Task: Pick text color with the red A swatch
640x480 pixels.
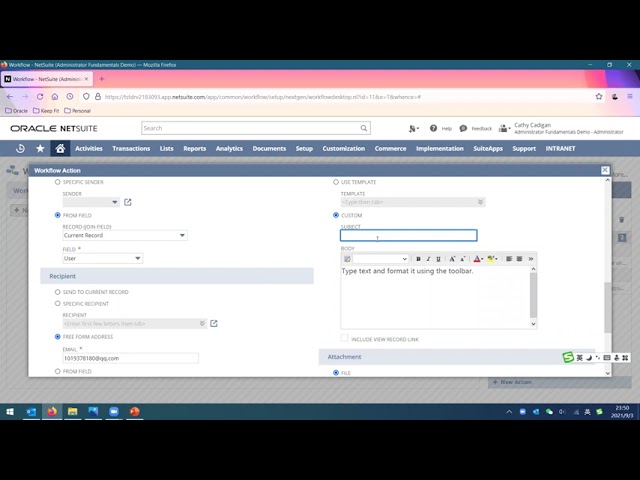Action: (x=476, y=259)
